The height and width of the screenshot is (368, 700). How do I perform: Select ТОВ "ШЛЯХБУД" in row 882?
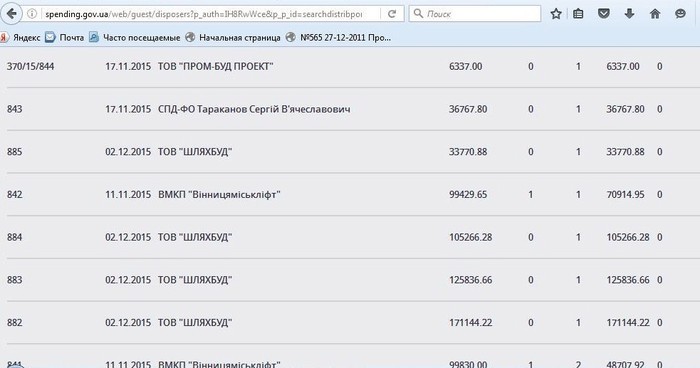tap(195, 322)
